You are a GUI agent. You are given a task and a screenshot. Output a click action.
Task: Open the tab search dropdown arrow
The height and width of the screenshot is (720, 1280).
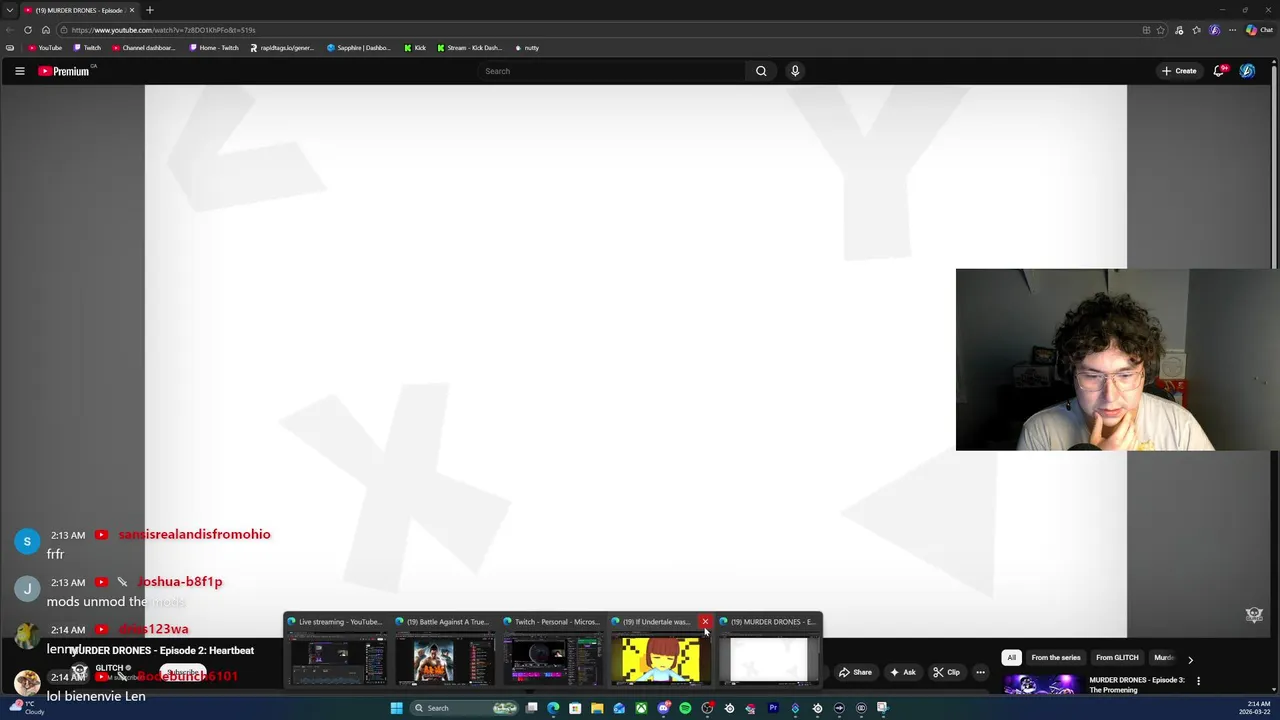click(9, 10)
